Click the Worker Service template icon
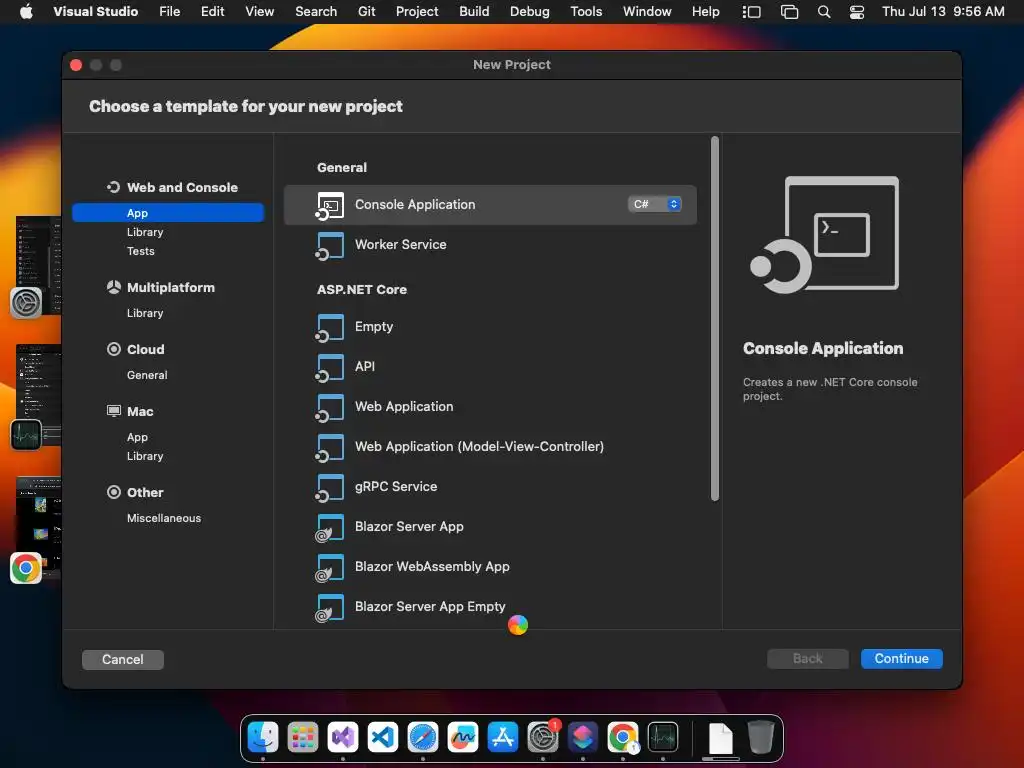The width and height of the screenshot is (1024, 768). [330, 246]
